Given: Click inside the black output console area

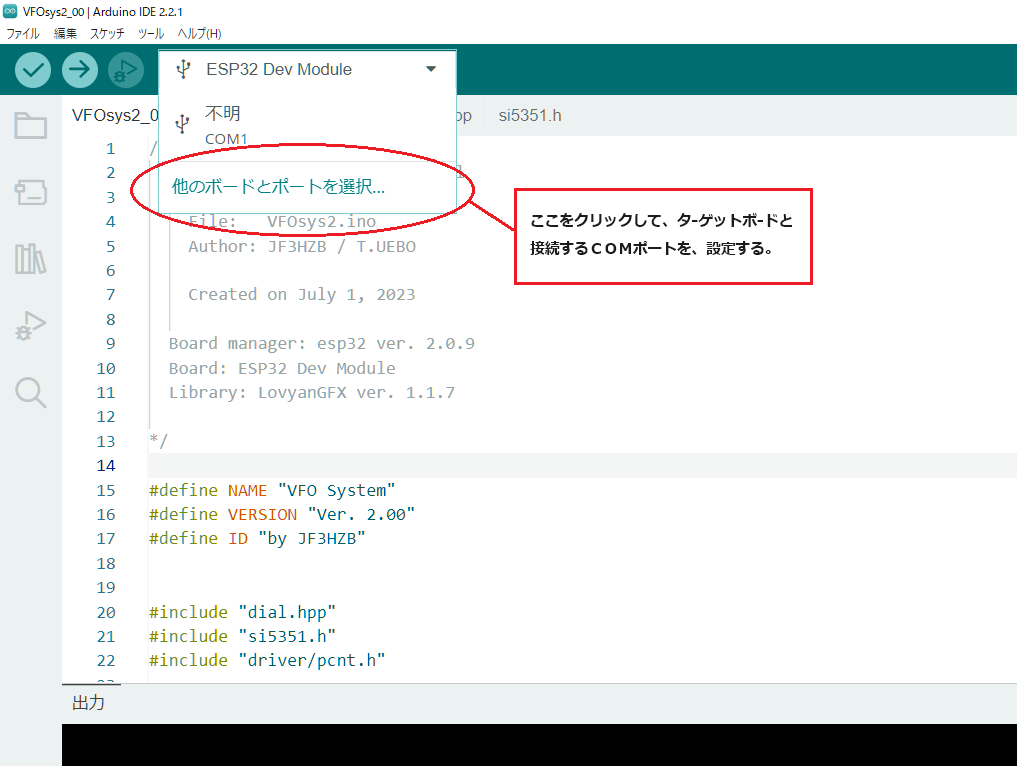Looking at the screenshot, I should coord(539,745).
